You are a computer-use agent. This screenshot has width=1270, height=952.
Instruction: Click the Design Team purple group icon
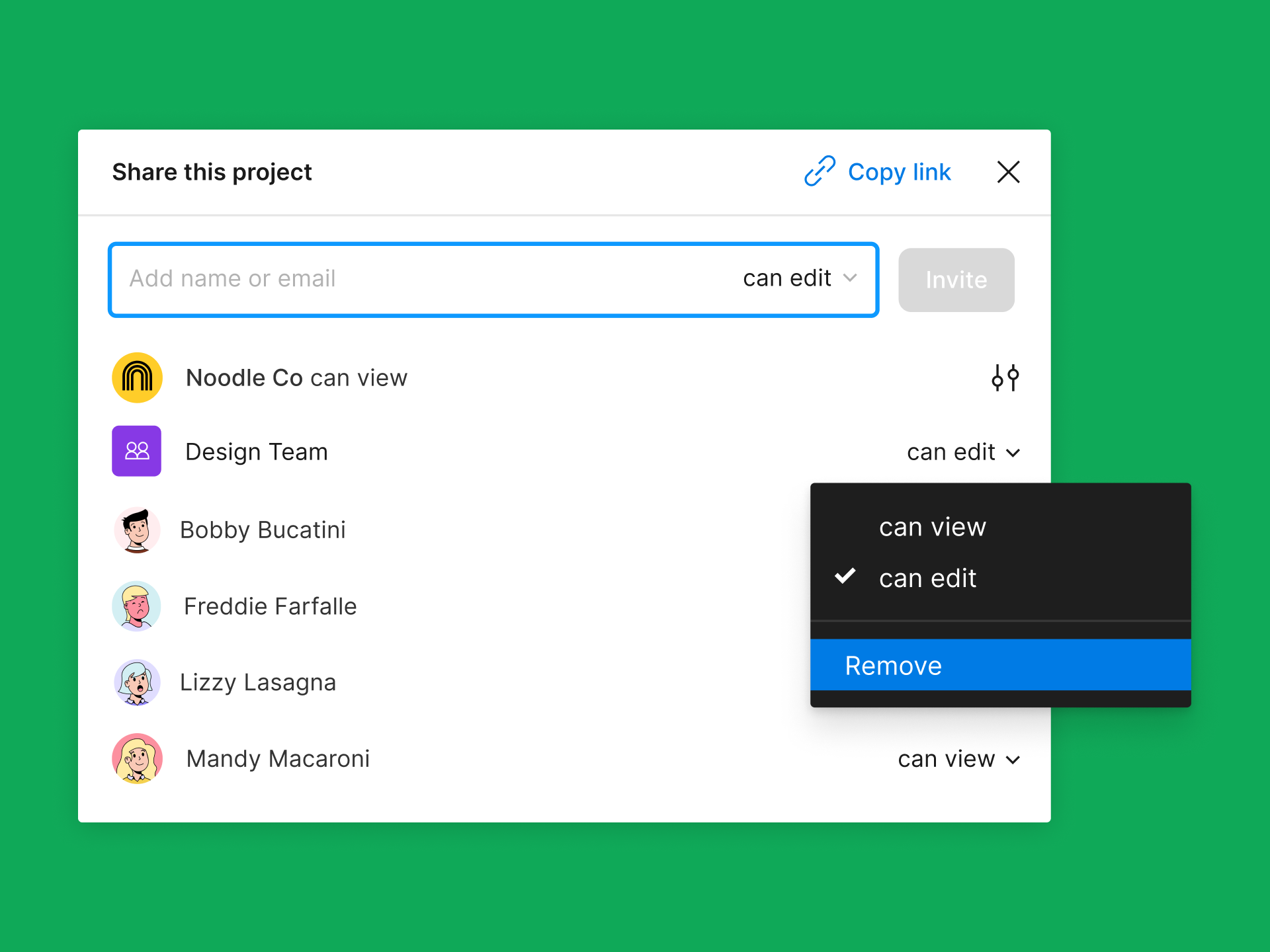(136, 451)
